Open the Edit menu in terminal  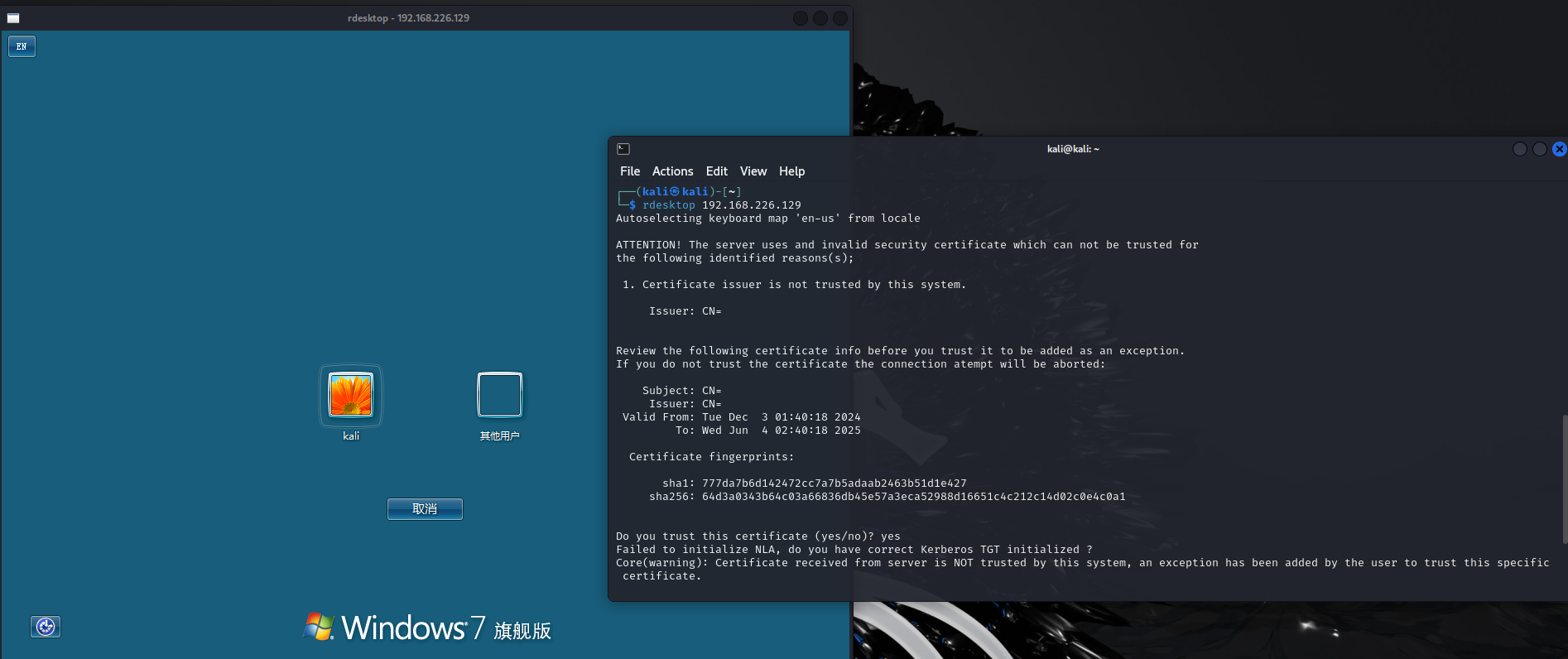(717, 171)
